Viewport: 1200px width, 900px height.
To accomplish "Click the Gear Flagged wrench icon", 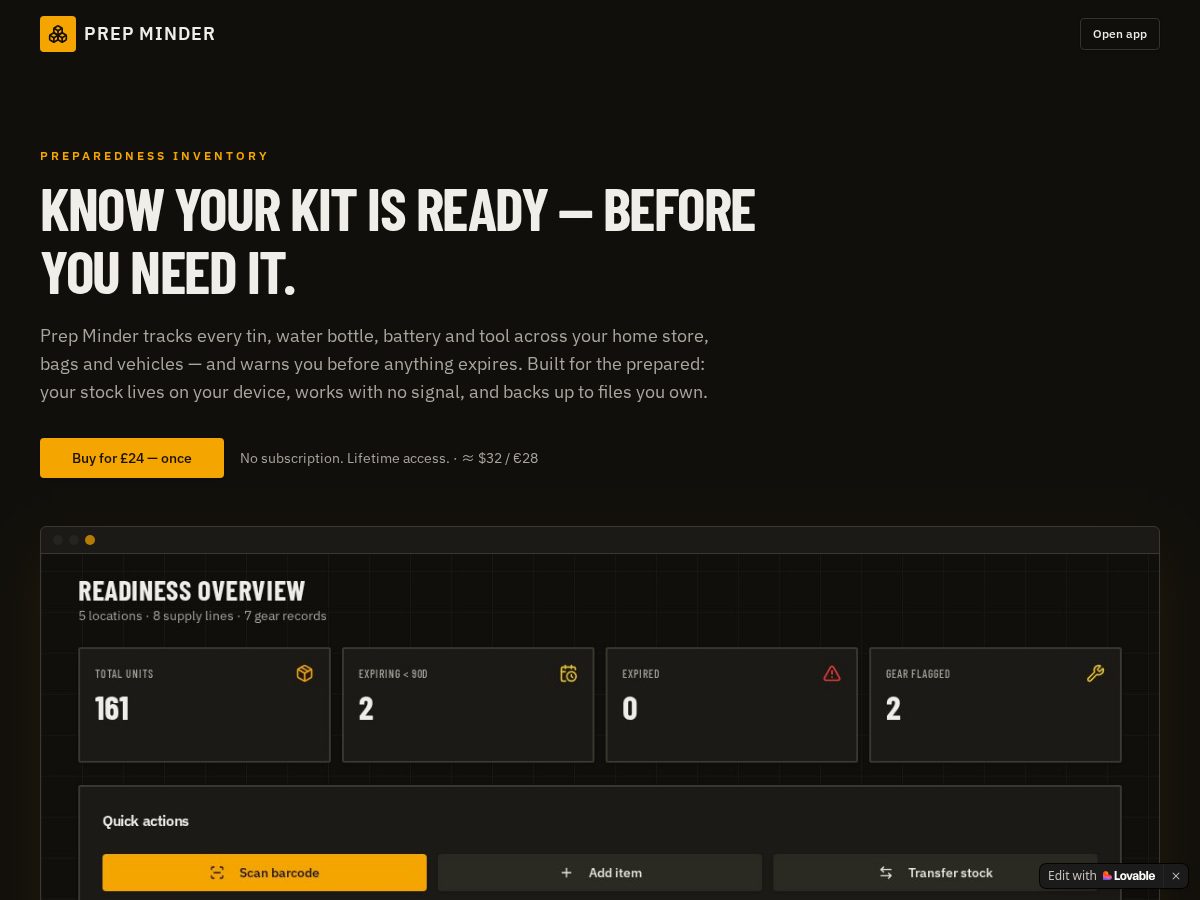I will [1096, 674].
